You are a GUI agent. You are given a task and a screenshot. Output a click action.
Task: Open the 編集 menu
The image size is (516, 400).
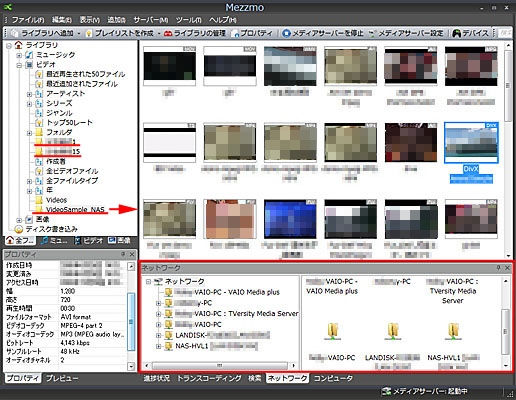(62, 20)
